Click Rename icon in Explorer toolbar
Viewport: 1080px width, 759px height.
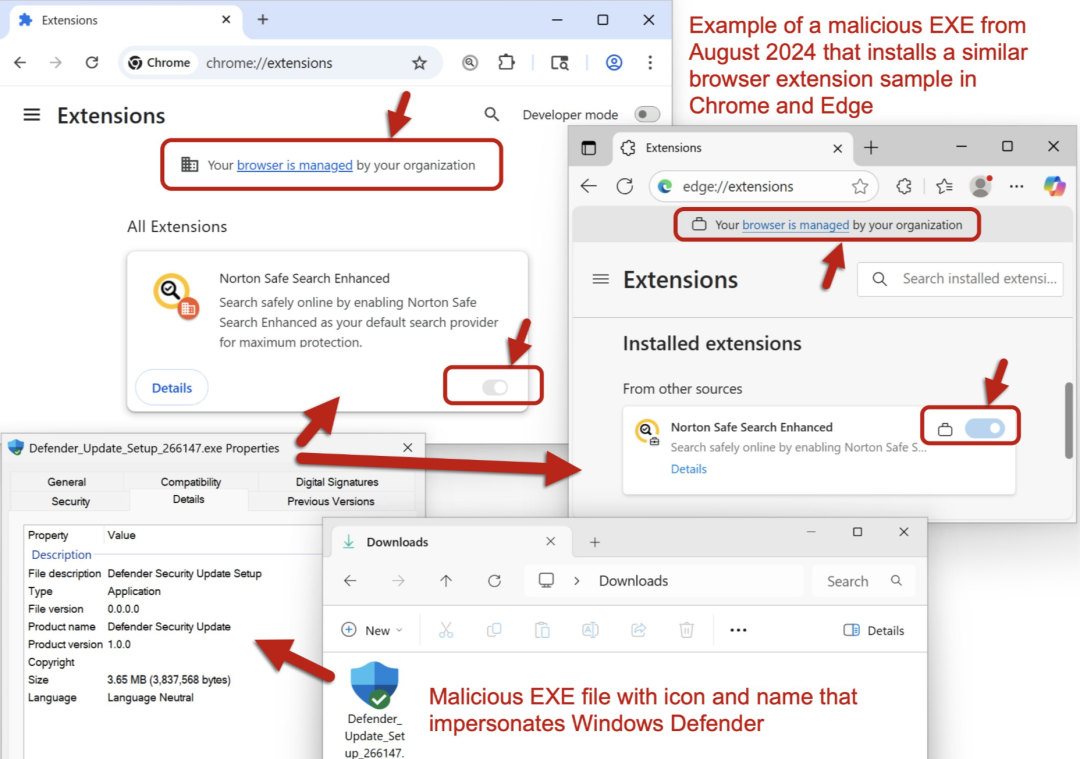point(590,630)
